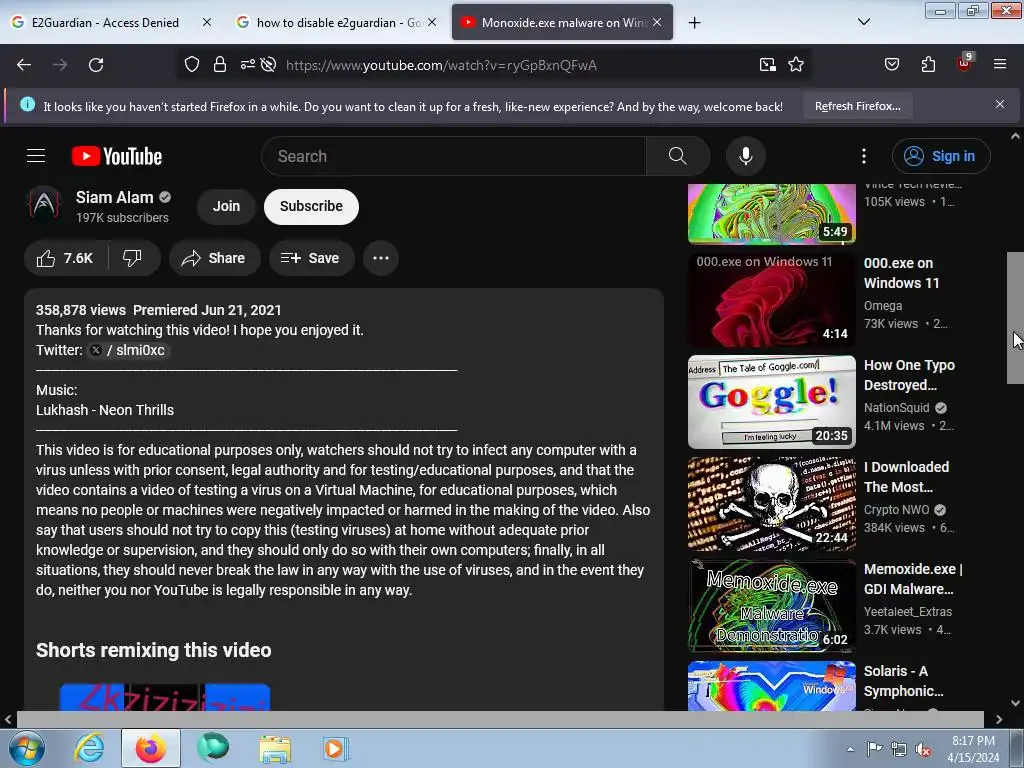This screenshot has height=768, width=1024.
Task: Open a new tab with the plus icon
Action: coord(694,23)
